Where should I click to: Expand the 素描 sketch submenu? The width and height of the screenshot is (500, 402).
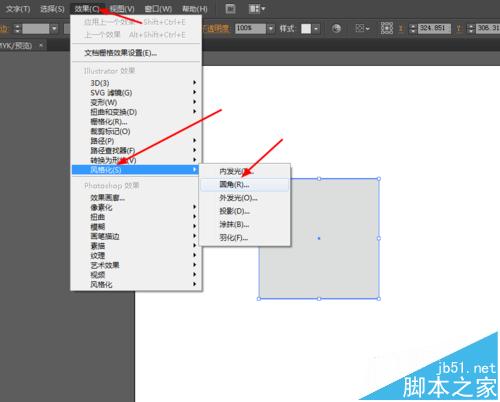(x=136, y=246)
